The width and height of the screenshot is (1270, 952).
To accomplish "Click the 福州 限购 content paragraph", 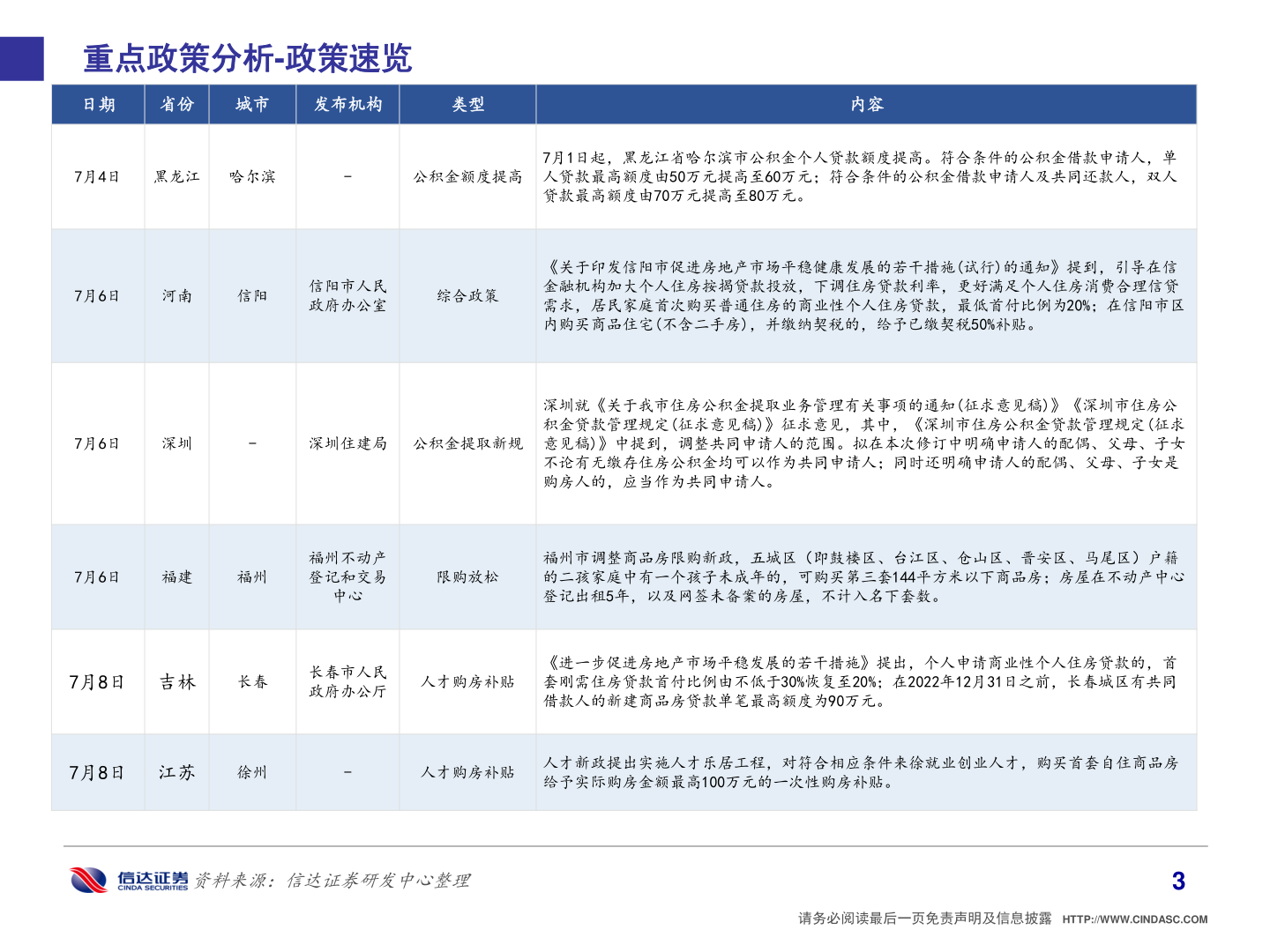I will tap(864, 576).
